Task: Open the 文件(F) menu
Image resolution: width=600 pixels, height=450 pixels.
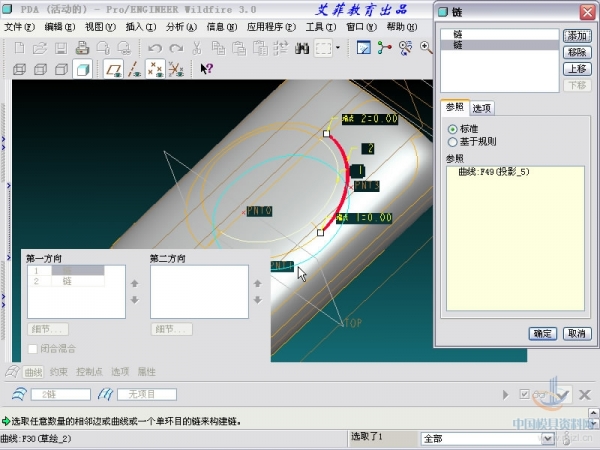Action: 19,27
